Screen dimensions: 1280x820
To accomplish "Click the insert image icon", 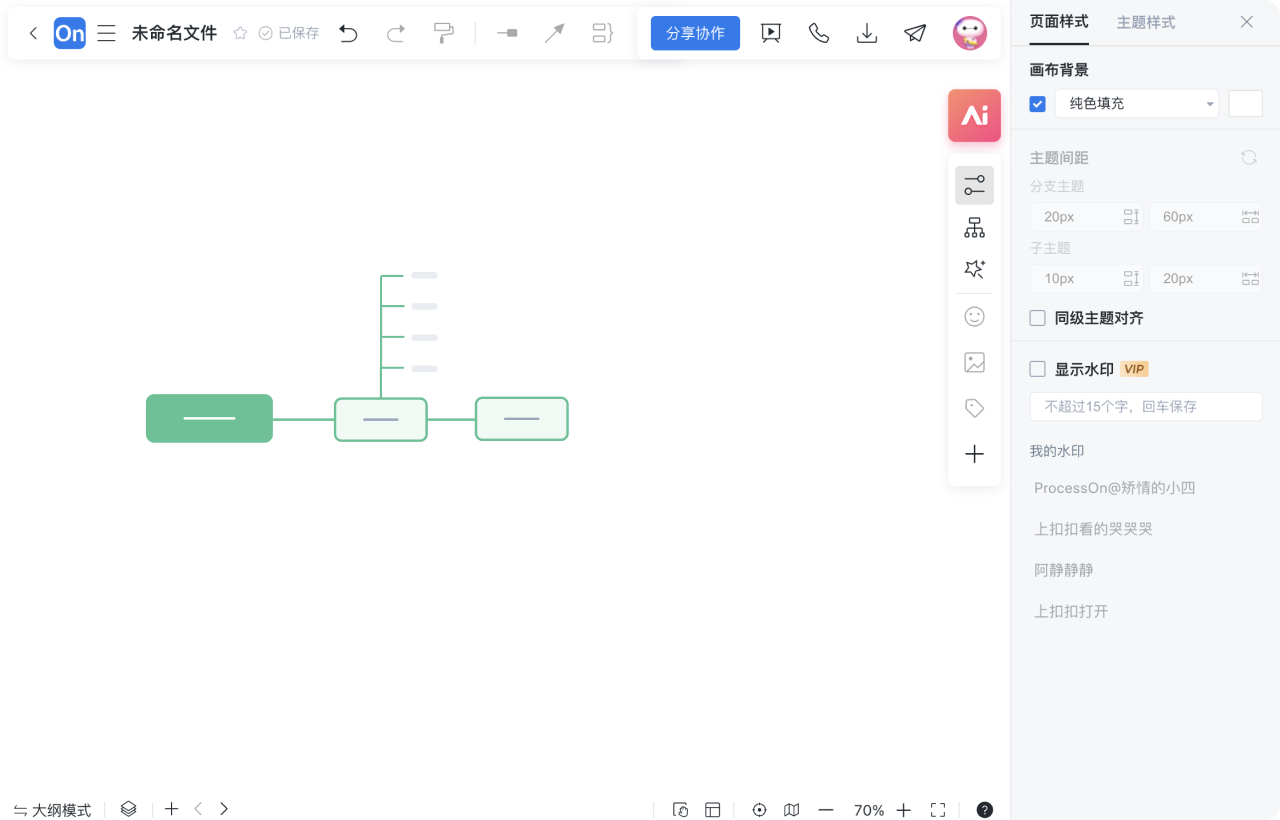I will tap(974, 363).
